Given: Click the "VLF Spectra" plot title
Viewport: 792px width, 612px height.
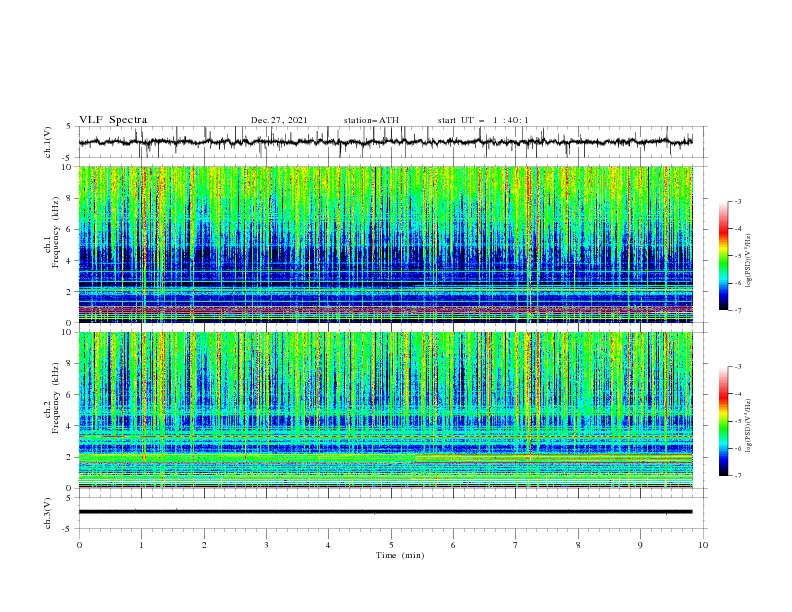Looking at the screenshot, I should pyautogui.click(x=113, y=120).
